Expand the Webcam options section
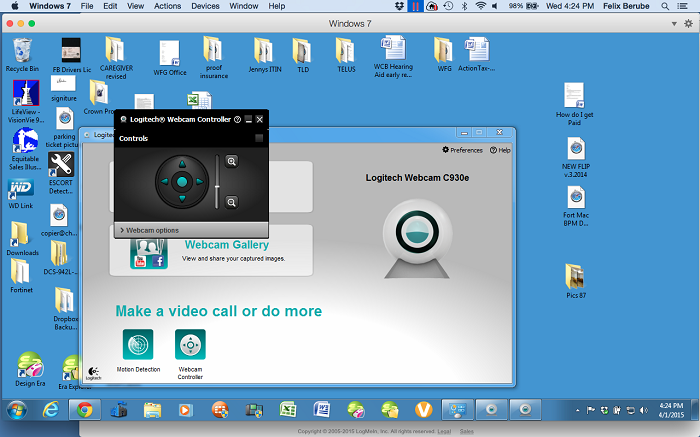700x437 pixels. coord(191,230)
